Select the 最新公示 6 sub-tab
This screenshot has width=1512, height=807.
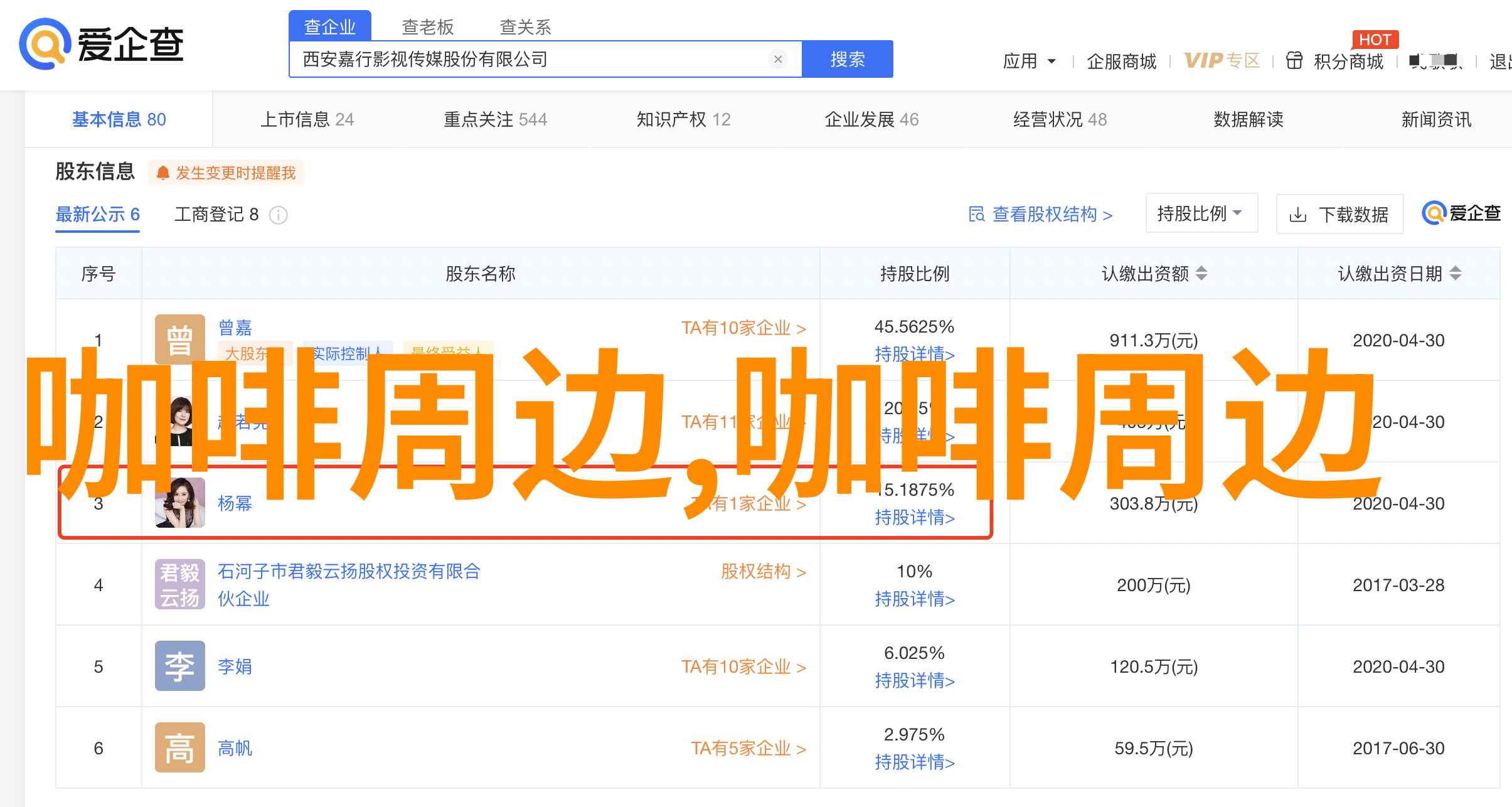[x=98, y=215]
